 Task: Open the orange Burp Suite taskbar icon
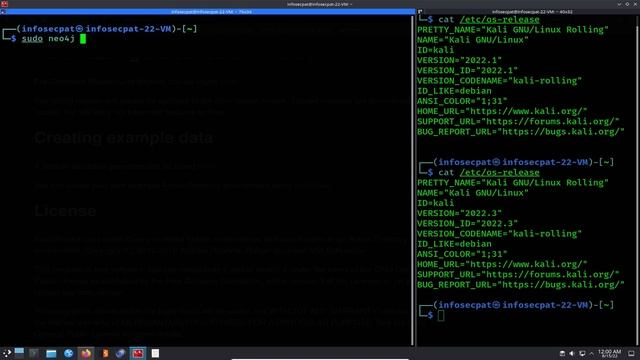105,353
